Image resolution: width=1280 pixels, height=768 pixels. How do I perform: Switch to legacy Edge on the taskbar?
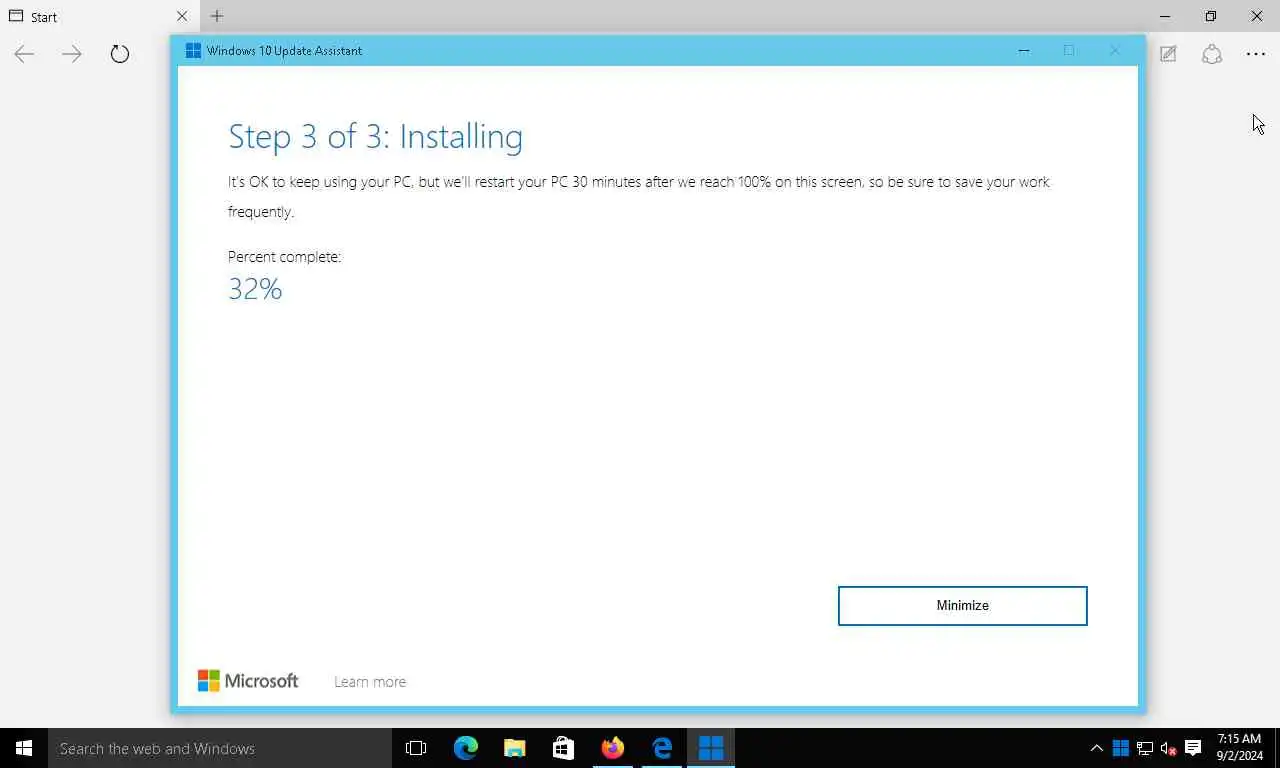click(662, 748)
